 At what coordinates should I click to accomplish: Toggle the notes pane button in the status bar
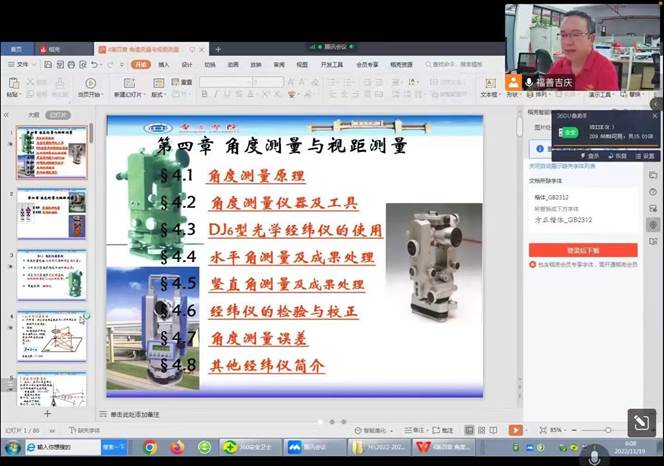[416, 431]
